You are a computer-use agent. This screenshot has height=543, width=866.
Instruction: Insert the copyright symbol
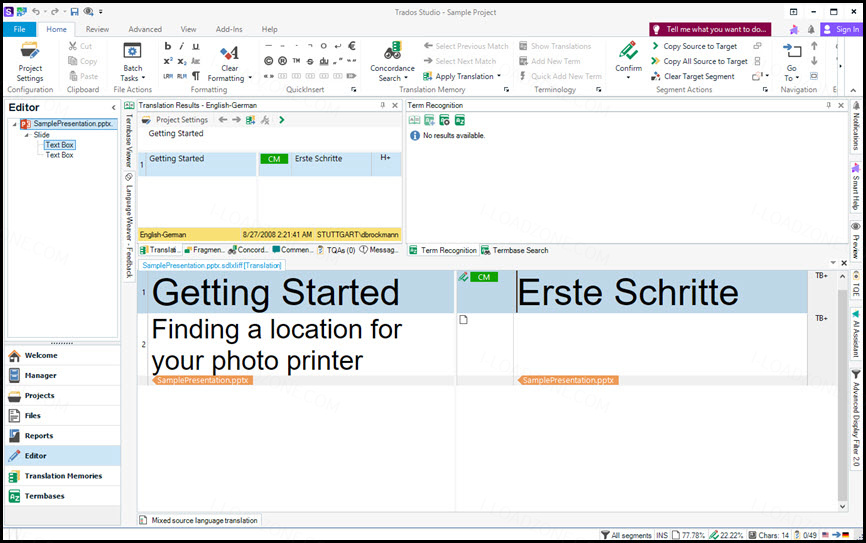click(268, 61)
